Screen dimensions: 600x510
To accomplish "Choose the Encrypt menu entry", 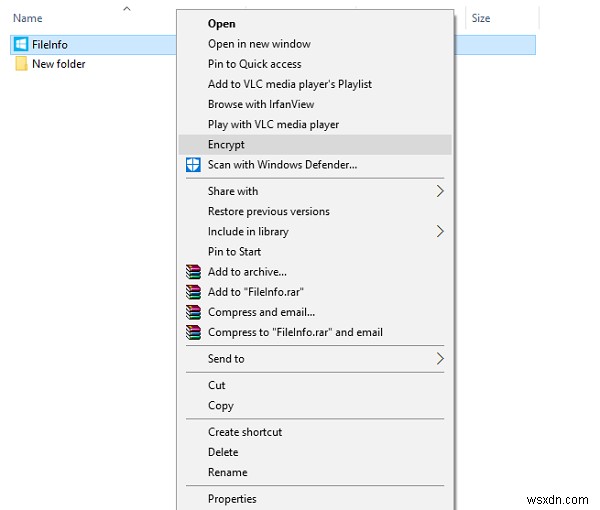I will [x=315, y=145].
